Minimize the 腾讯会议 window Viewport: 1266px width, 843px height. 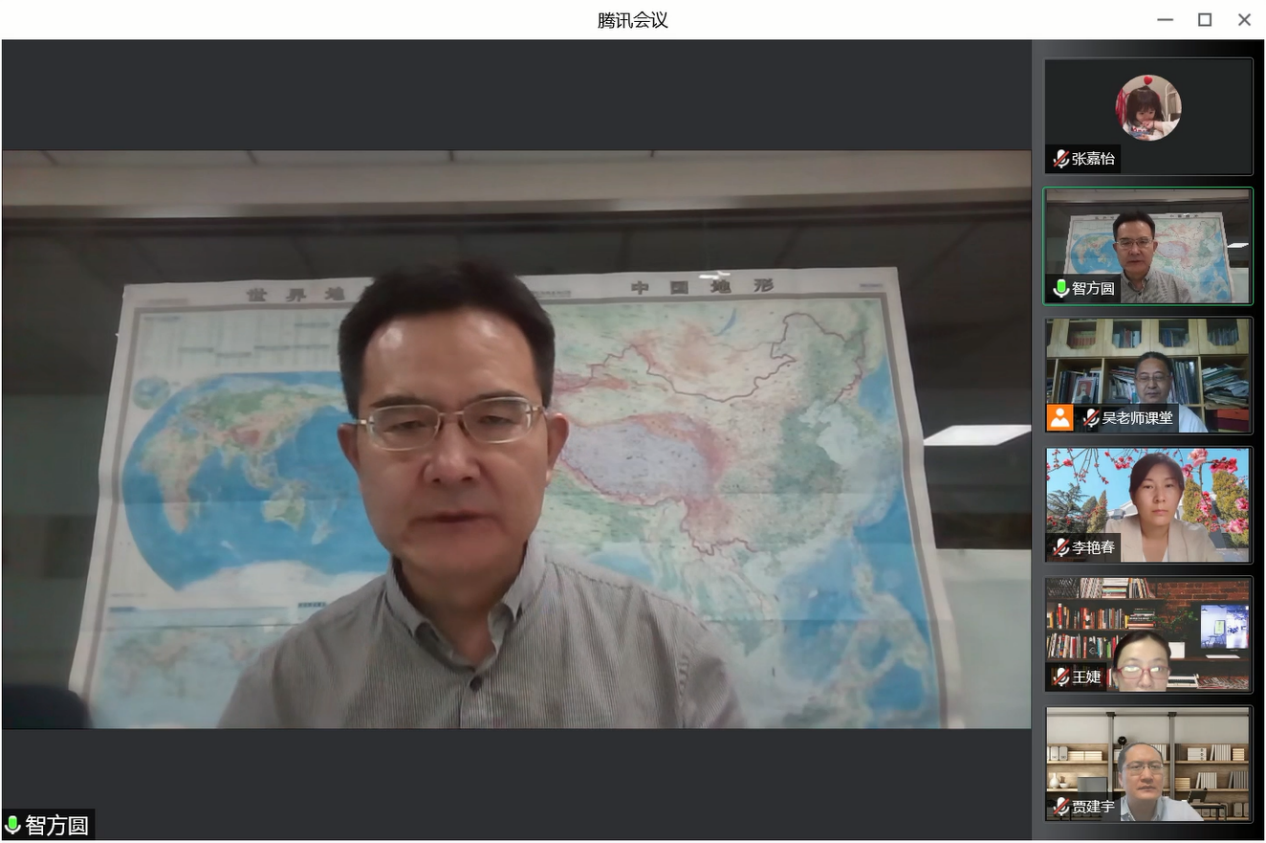point(1165,20)
